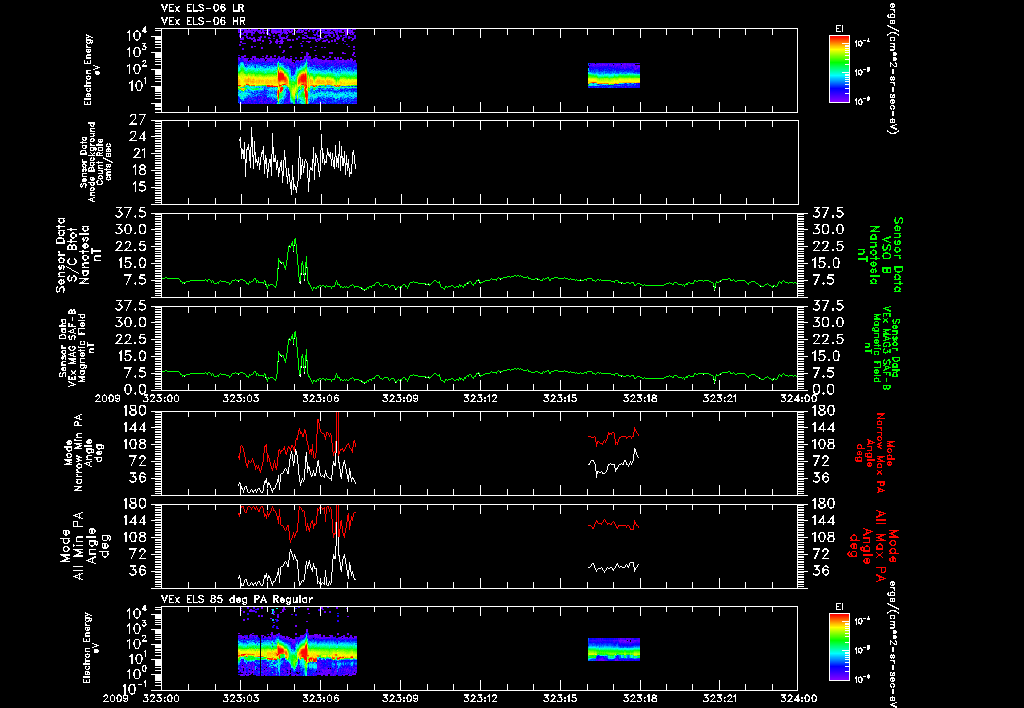This screenshot has width=1024, height=708.
Task: Click '323:09' on the bottom time axis
Action: [x=400, y=698]
